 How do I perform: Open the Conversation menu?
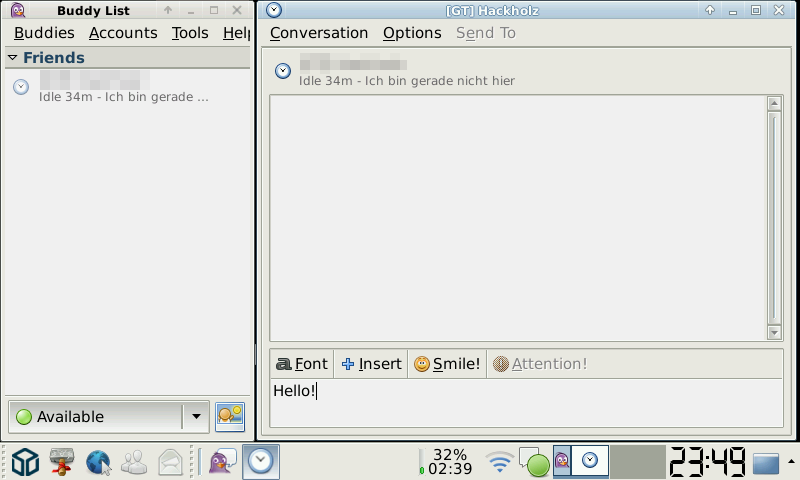[319, 33]
